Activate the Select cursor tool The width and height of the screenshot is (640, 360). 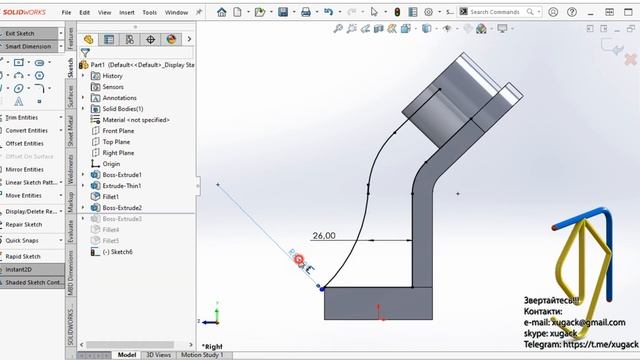[x=374, y=12]
